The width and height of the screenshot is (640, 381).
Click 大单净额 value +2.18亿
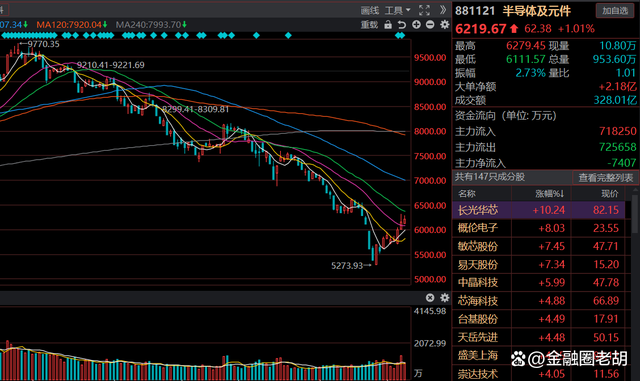coord(617,87)
